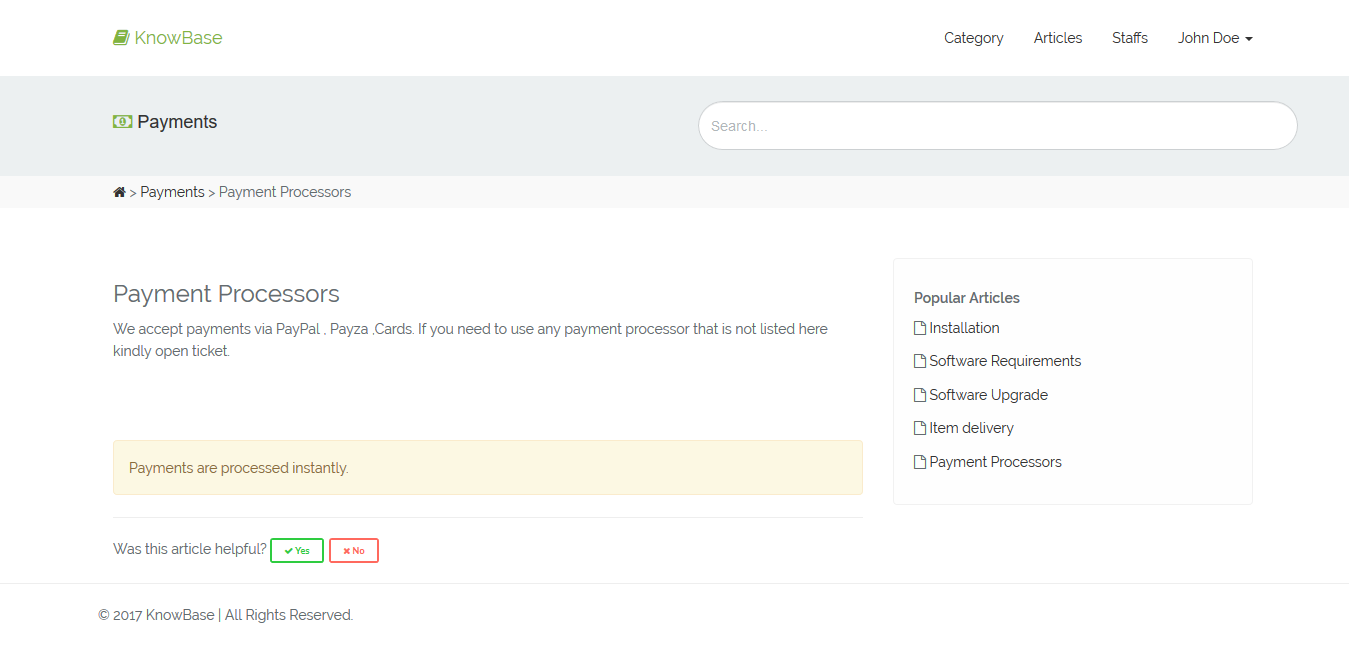Click the file icon next to Installation
1349x659 pixels.
(920, 328)
